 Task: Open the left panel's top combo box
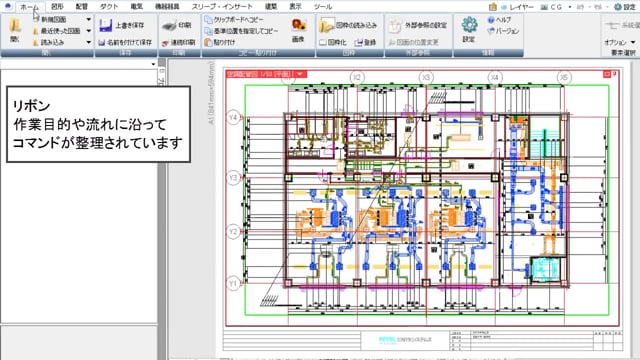(x=79, y=64)
